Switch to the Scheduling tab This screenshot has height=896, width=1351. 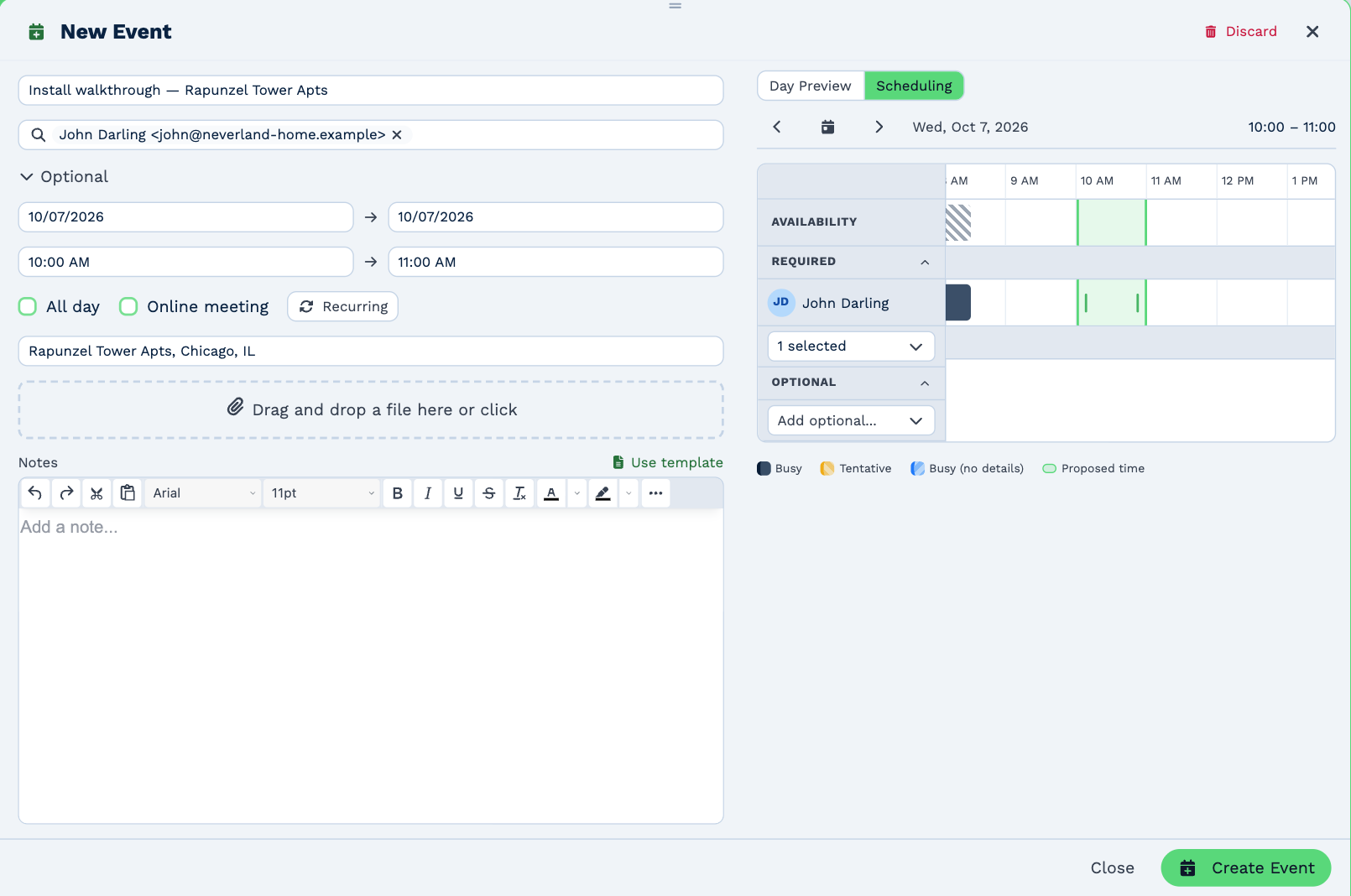tap(914, 86)
